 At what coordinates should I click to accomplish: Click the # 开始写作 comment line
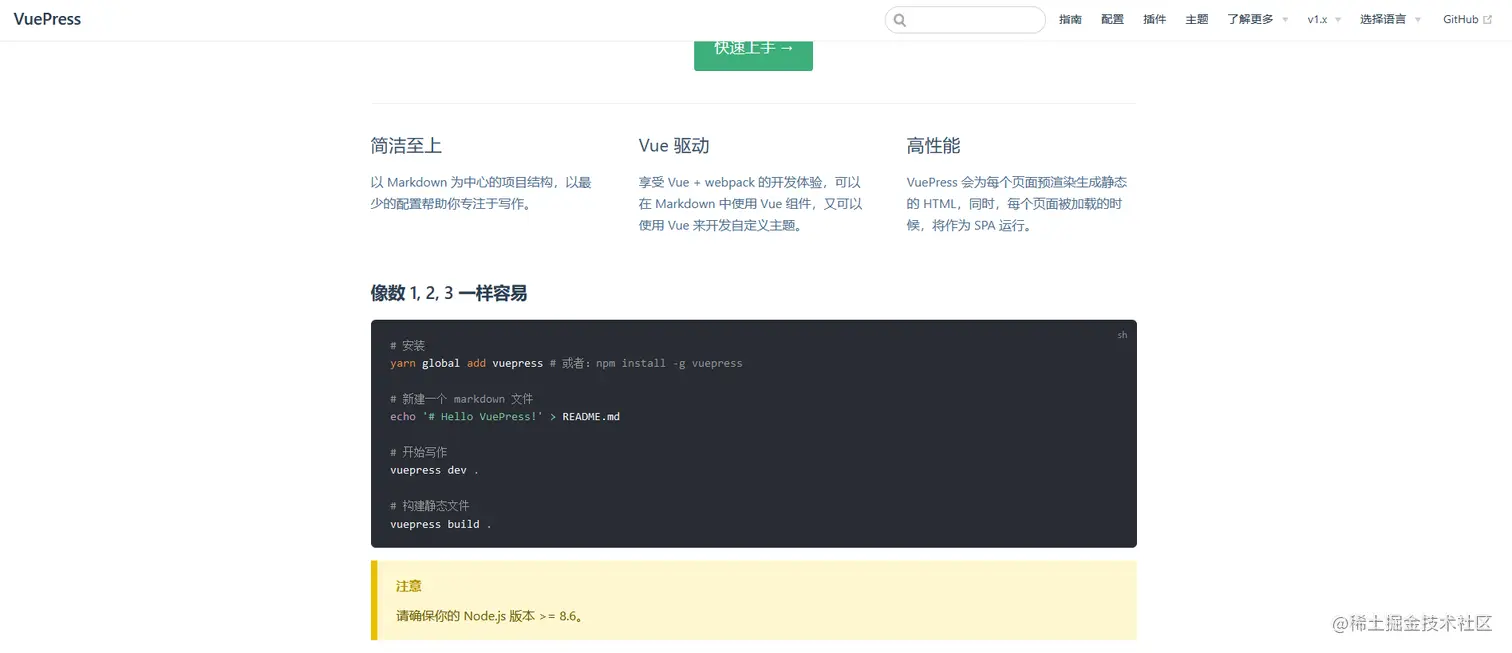click(419, 452)
